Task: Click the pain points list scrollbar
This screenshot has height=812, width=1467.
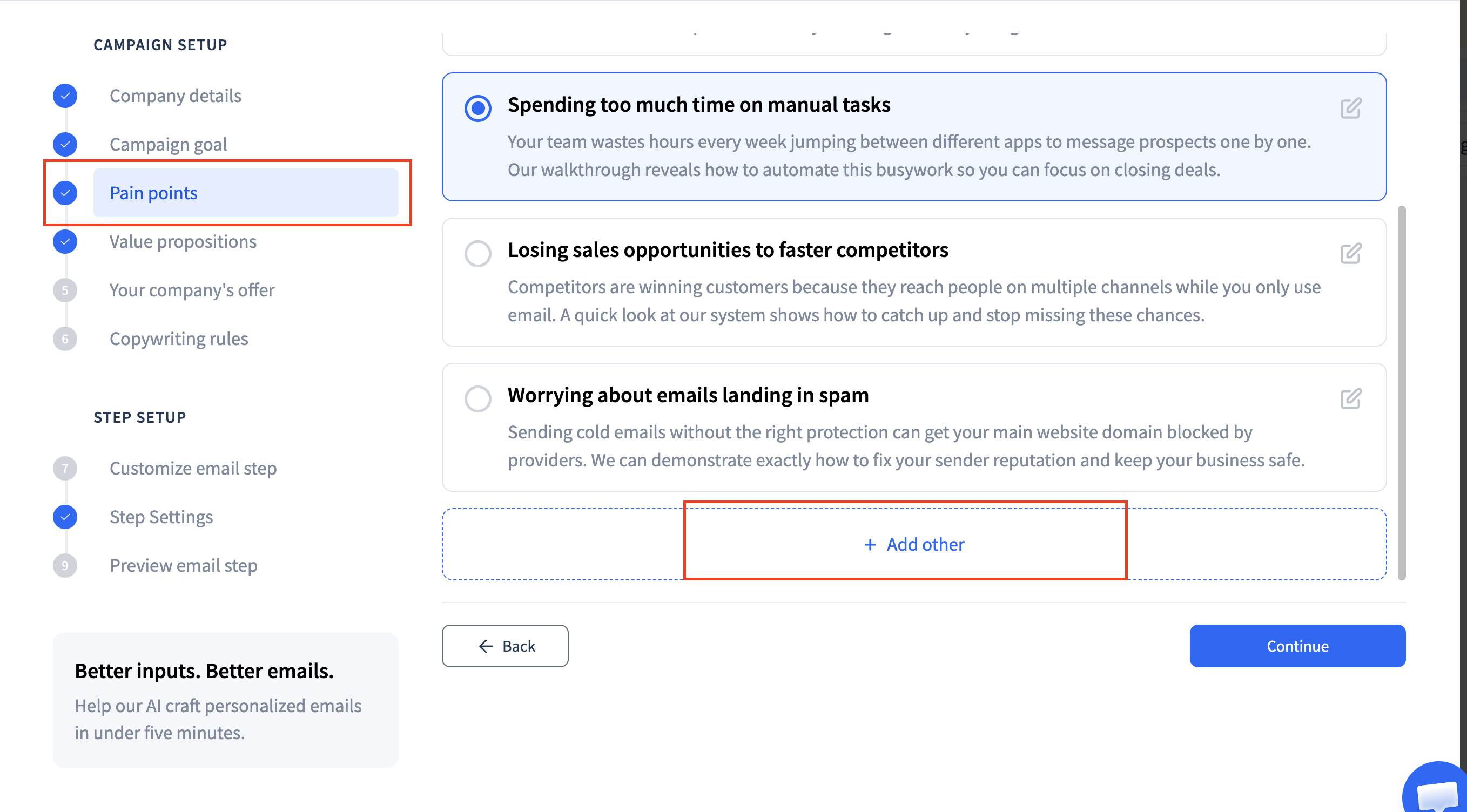Action: pos(1401,393)
